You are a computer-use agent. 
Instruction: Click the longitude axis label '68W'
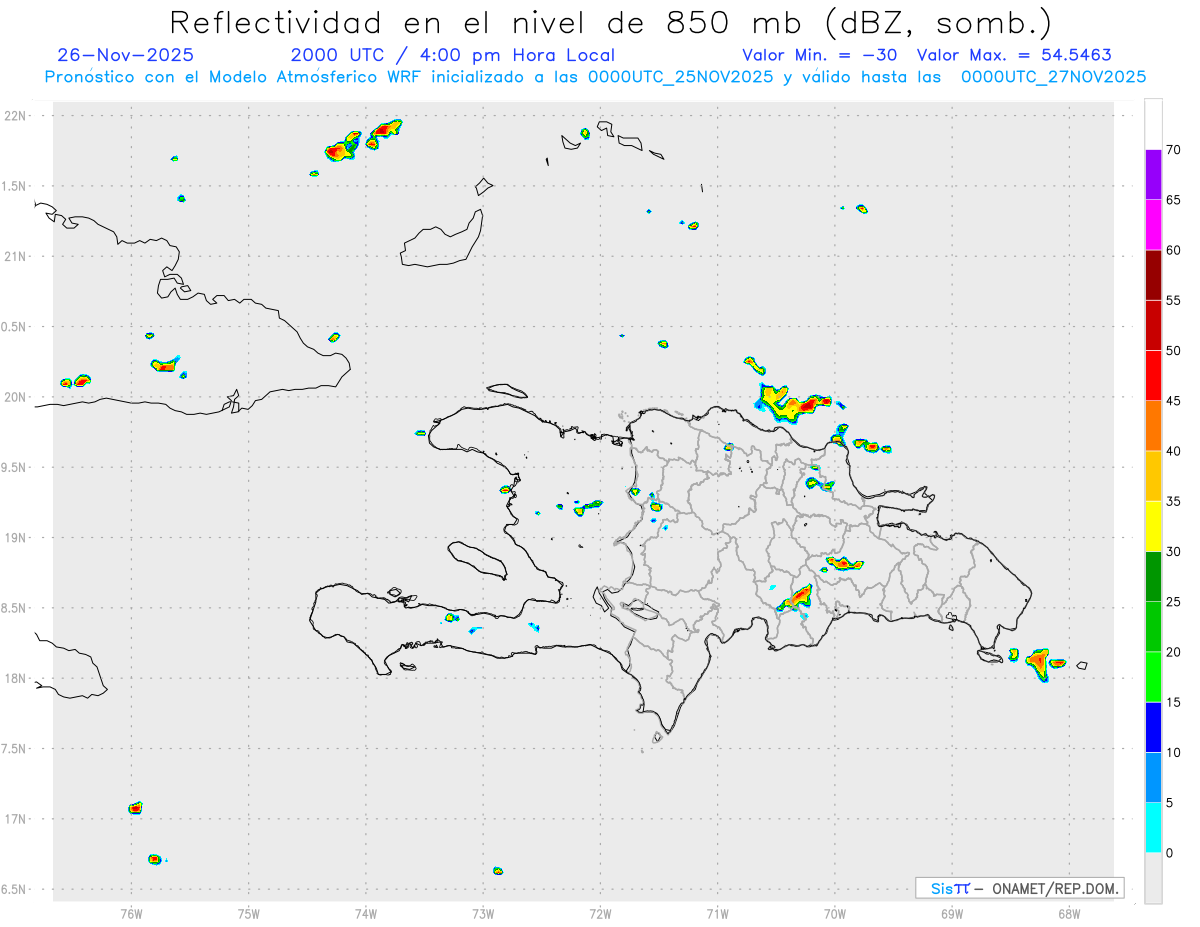pos(1069,914)
